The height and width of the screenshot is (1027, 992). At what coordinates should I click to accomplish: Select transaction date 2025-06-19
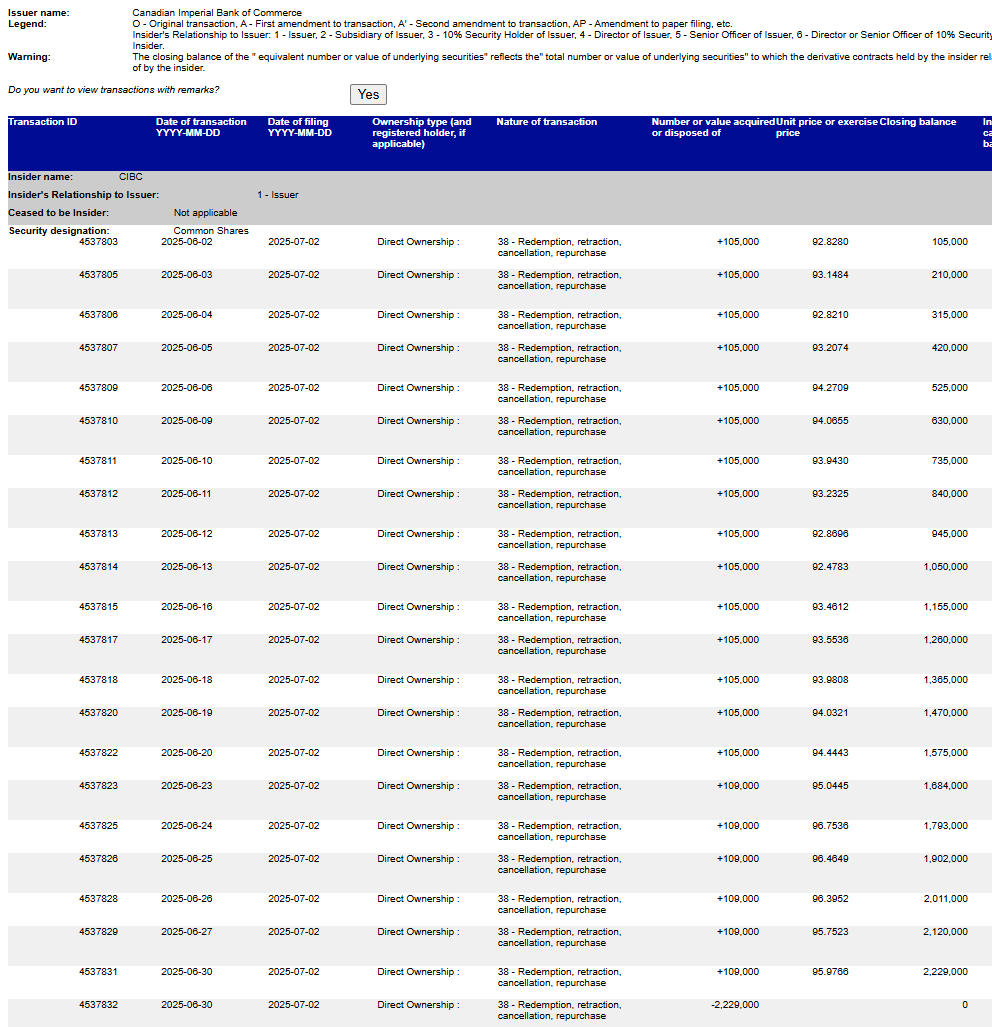[x=187, y=713]
